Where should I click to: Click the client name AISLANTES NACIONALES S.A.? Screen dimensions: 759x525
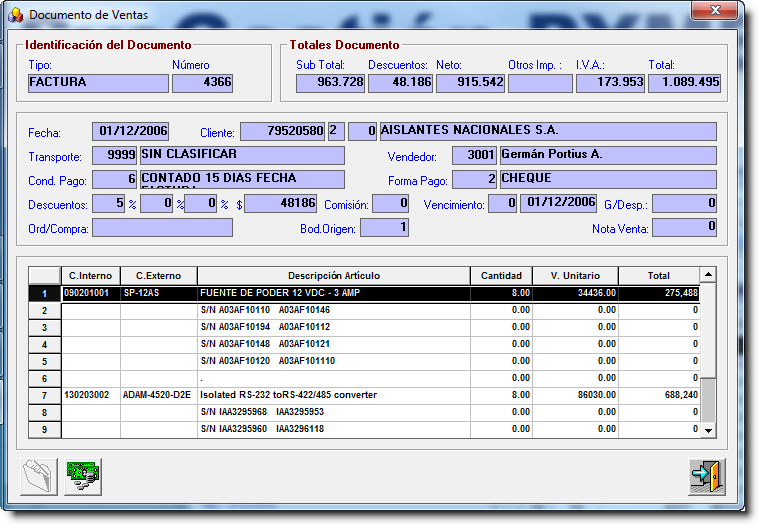[548, 131]
